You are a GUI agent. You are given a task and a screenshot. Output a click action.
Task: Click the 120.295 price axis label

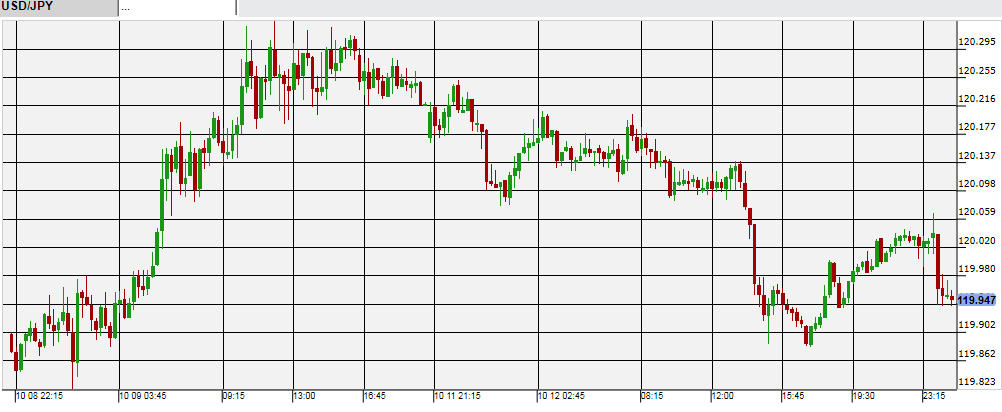pos(977,42)
